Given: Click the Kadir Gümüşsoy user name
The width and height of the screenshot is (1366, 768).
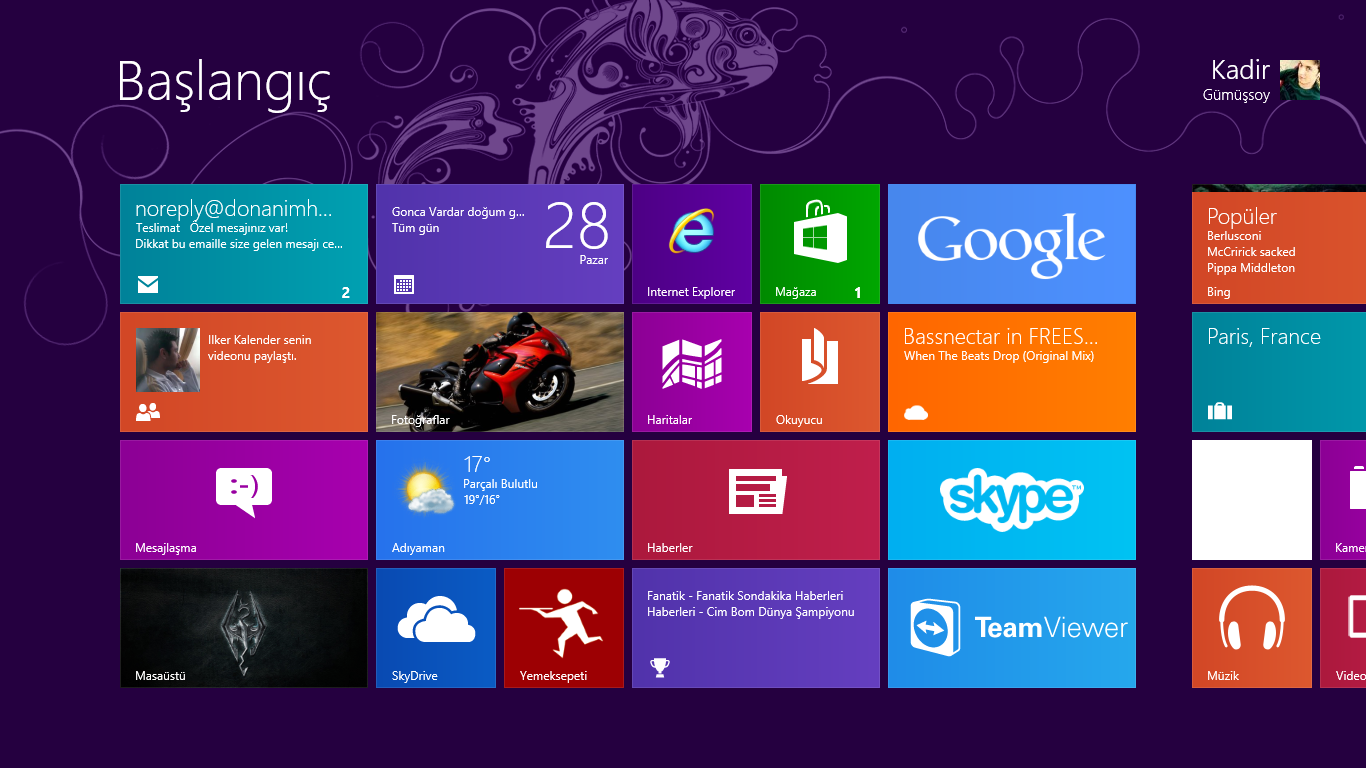Looking at the screenshot, I should [1237, 80].
